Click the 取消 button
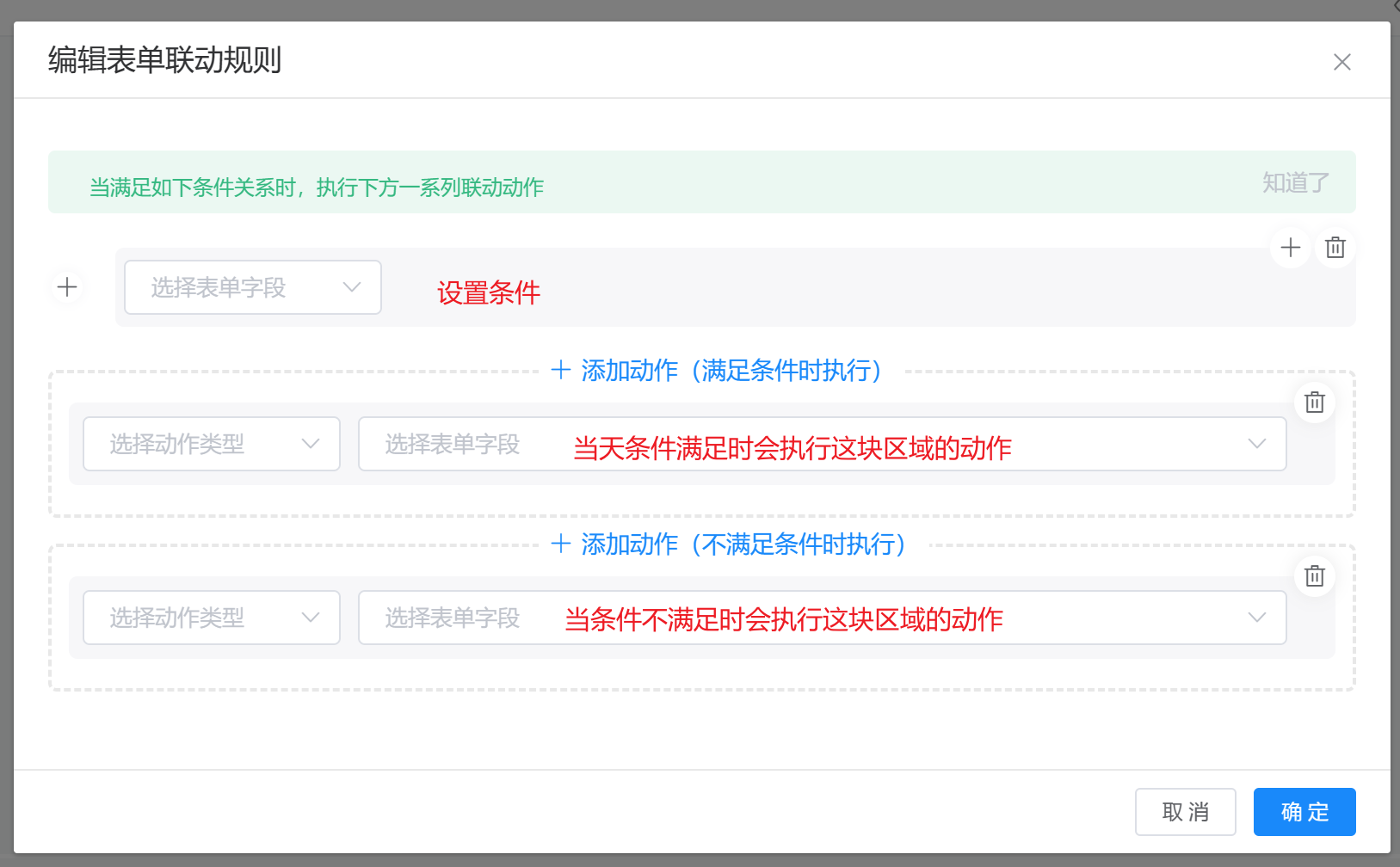 [1186, 812]
